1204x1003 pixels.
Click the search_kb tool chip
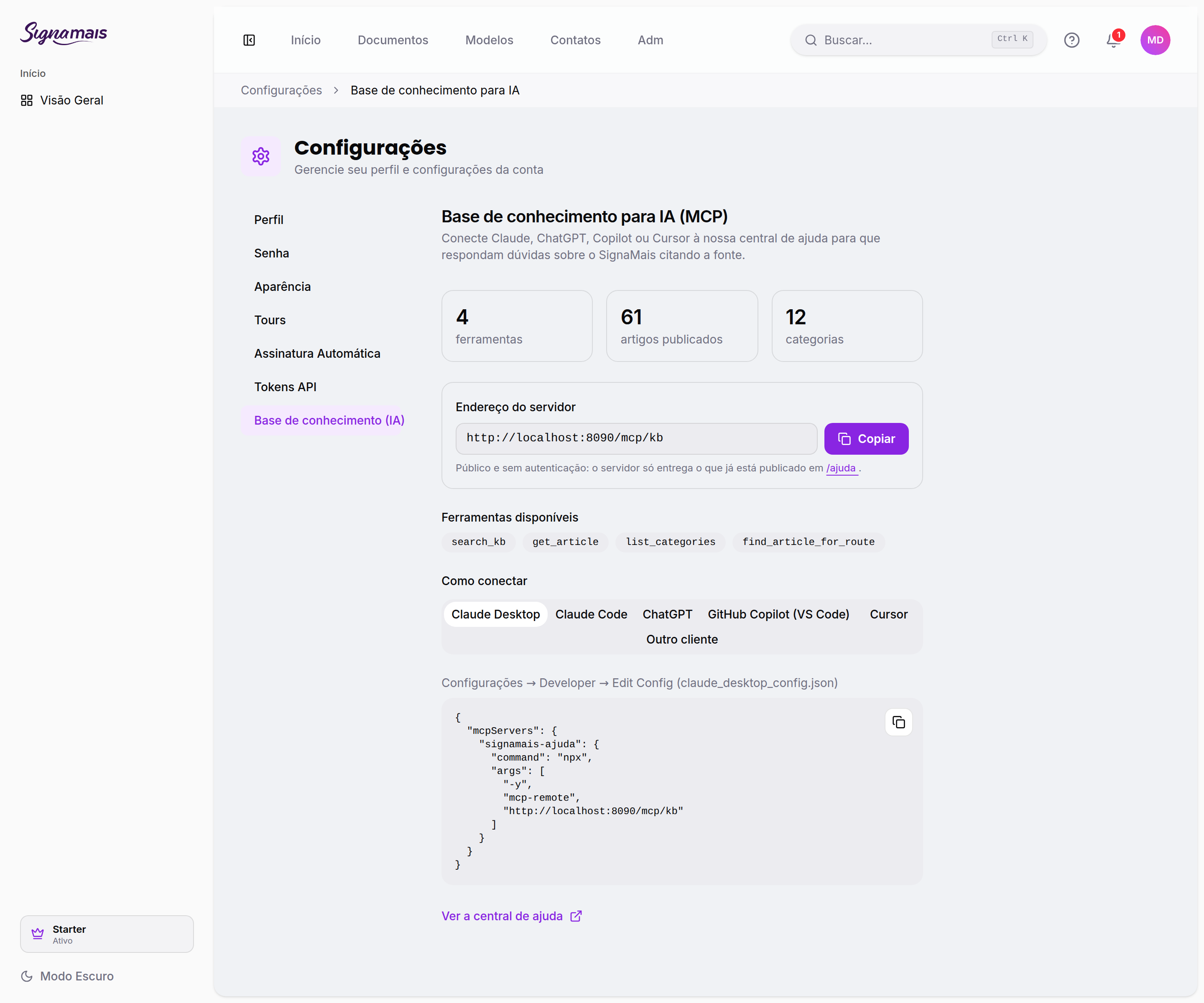click(479, 542)
